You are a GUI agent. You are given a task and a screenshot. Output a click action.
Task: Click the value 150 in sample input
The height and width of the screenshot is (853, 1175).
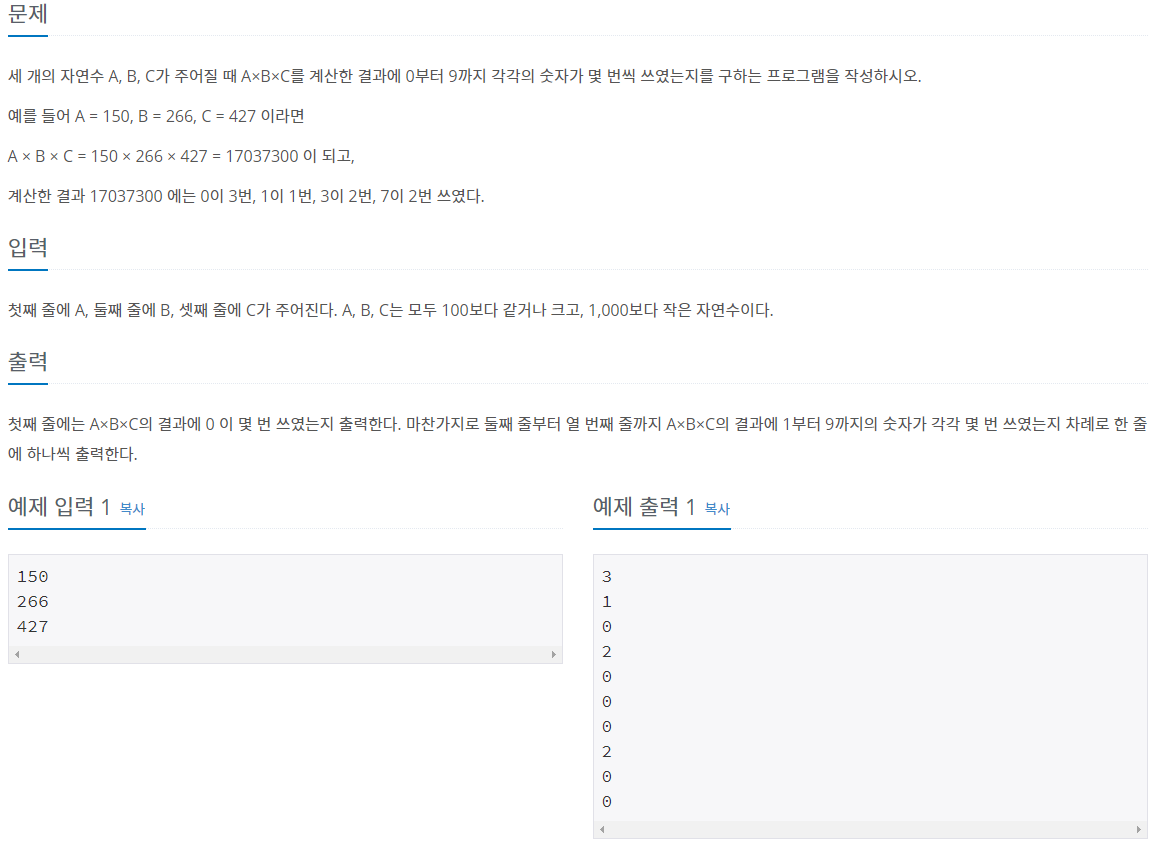[33, 576]
